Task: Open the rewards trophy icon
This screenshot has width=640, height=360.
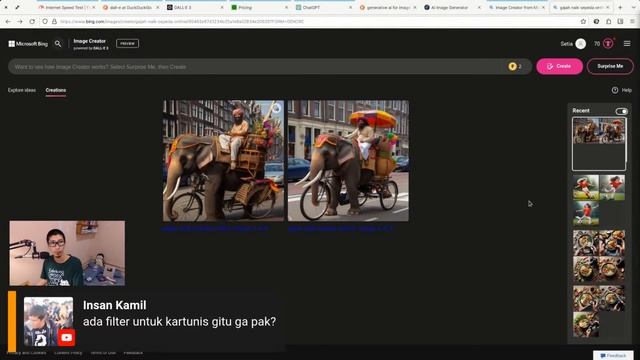Action: [608, 44]
